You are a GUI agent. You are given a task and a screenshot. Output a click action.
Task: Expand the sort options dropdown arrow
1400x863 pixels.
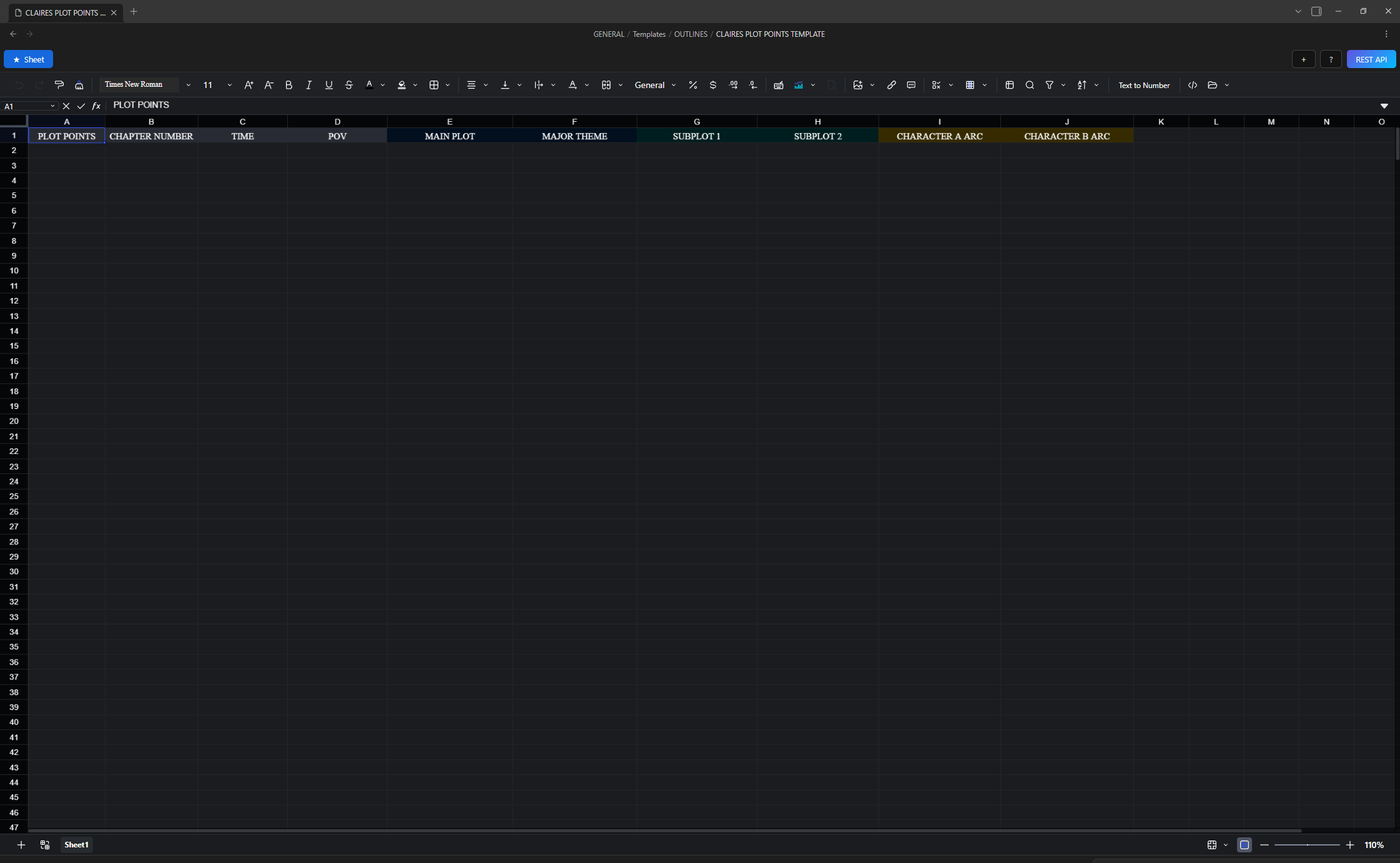click(x=1097, y=85)
